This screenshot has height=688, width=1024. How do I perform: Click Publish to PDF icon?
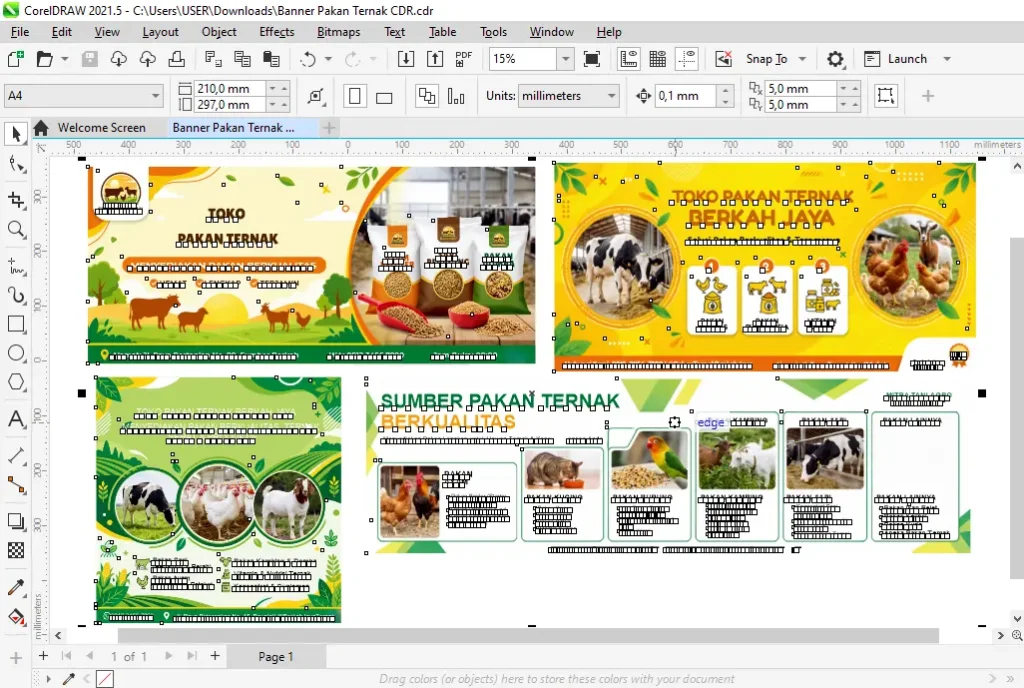(x=464, y=59)
